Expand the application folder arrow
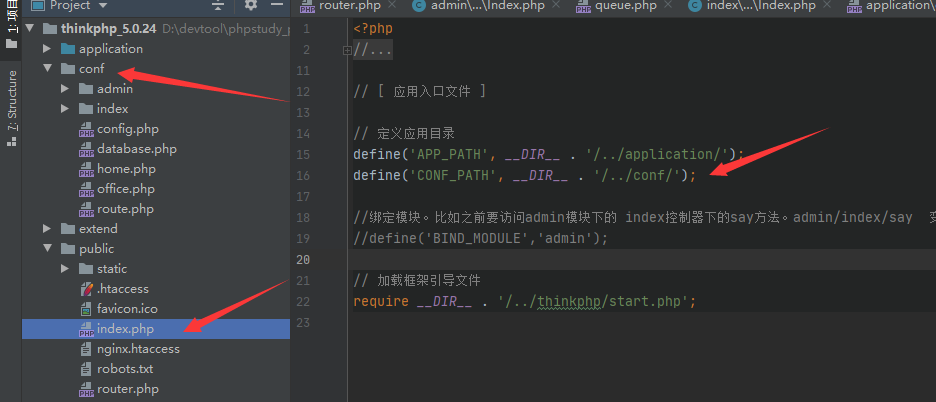 [x=47, y=49]
